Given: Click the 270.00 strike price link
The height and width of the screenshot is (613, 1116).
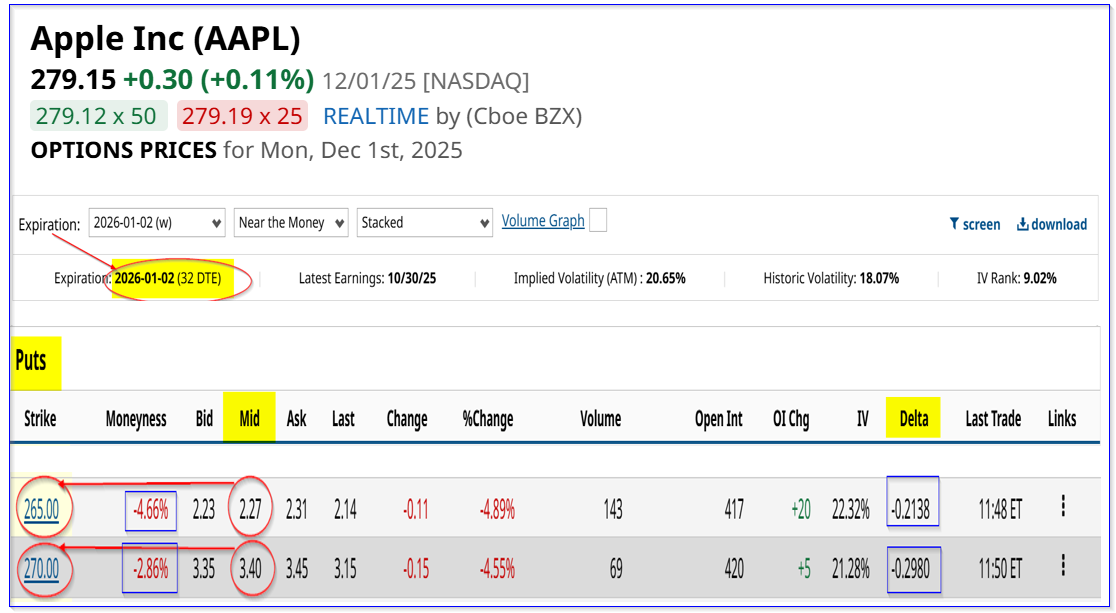Looking at the screenshot, I should coord(41,569).
